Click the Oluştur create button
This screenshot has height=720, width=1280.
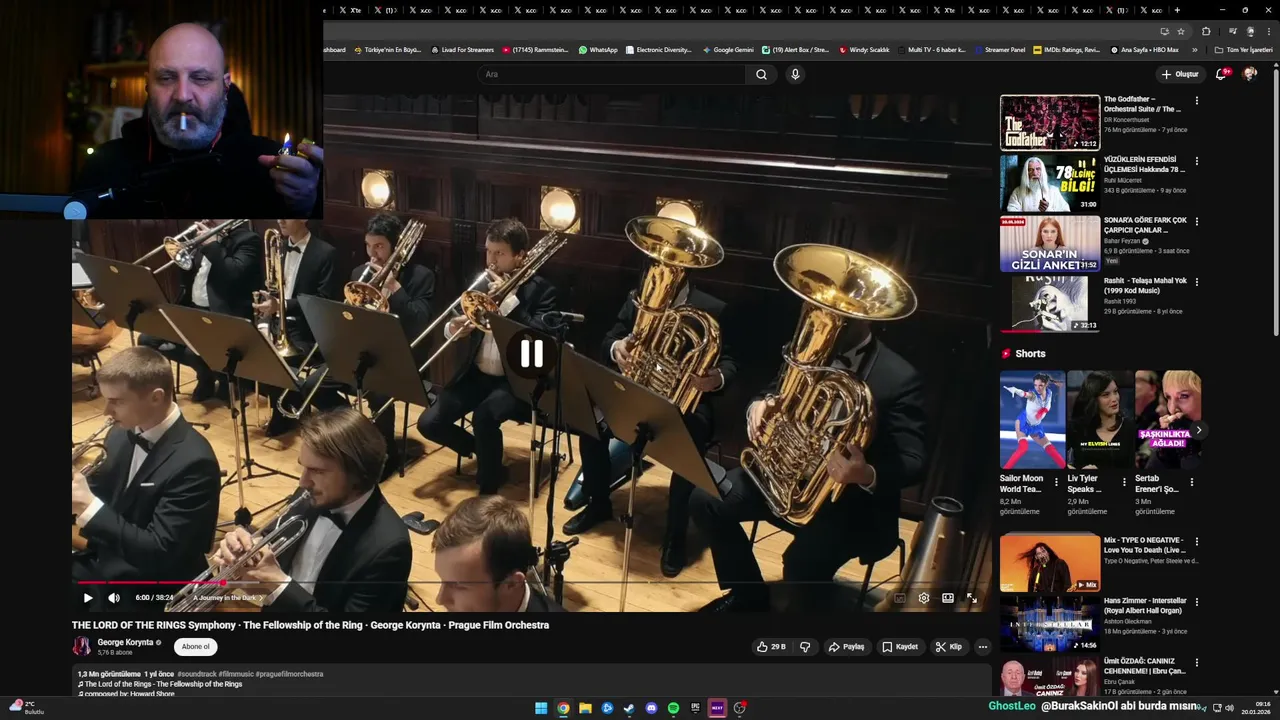(x=1179, y=74)
